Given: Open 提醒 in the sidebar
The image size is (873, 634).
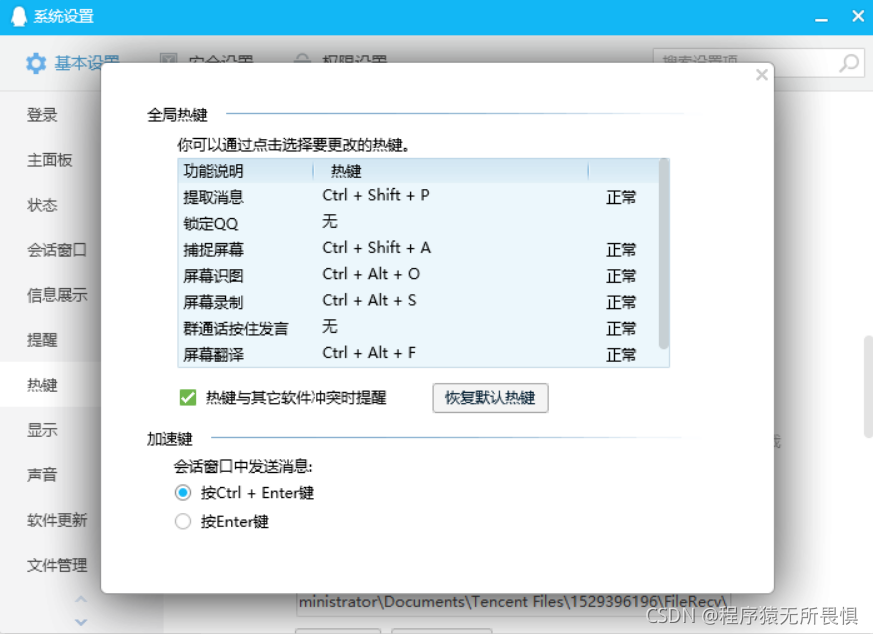Looking at the screenshot, I should (42, 340).
